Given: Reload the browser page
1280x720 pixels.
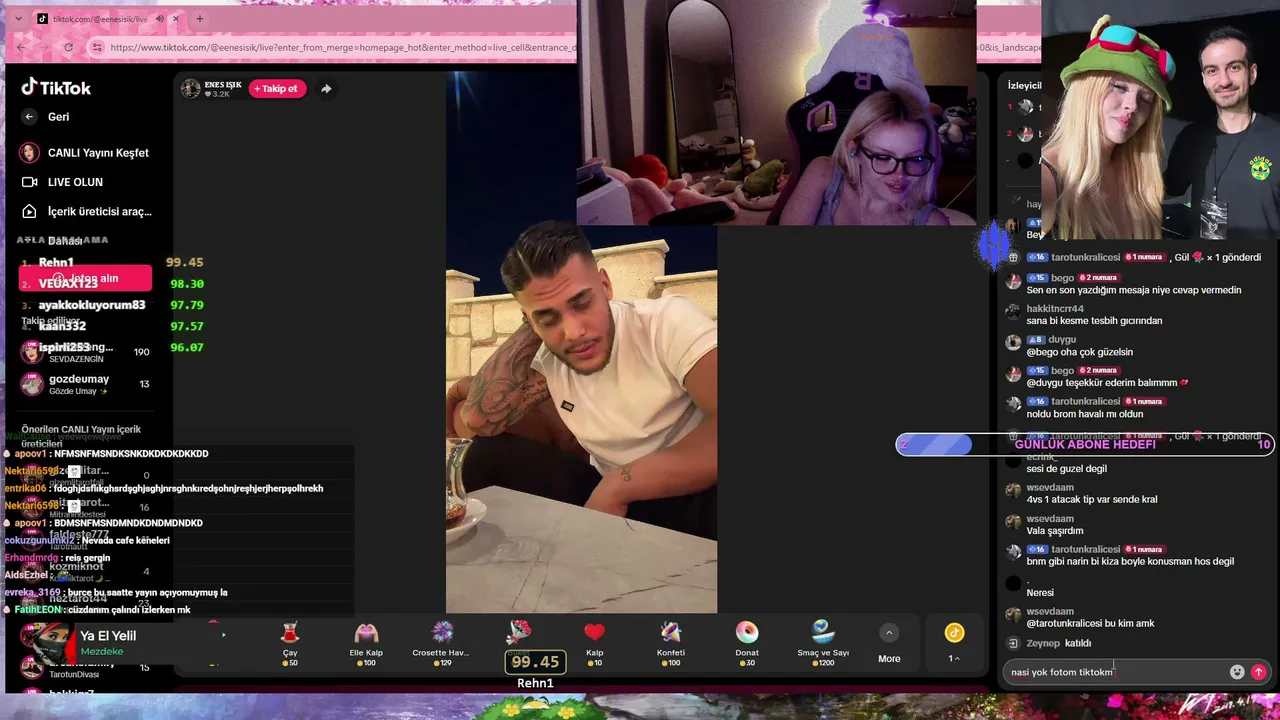Looking at the screenshot, I should click(68, 47).
